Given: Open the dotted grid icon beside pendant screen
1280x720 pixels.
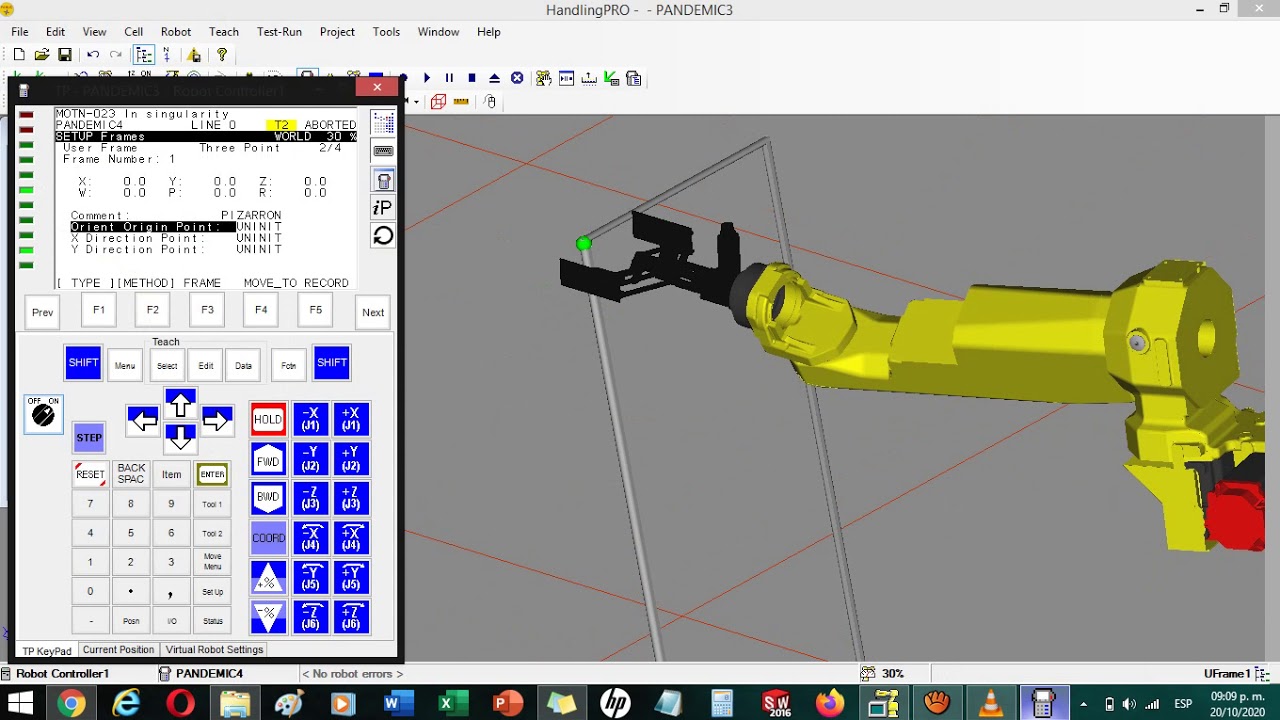Looking at the screenshot, I should (x=383, y=122).
